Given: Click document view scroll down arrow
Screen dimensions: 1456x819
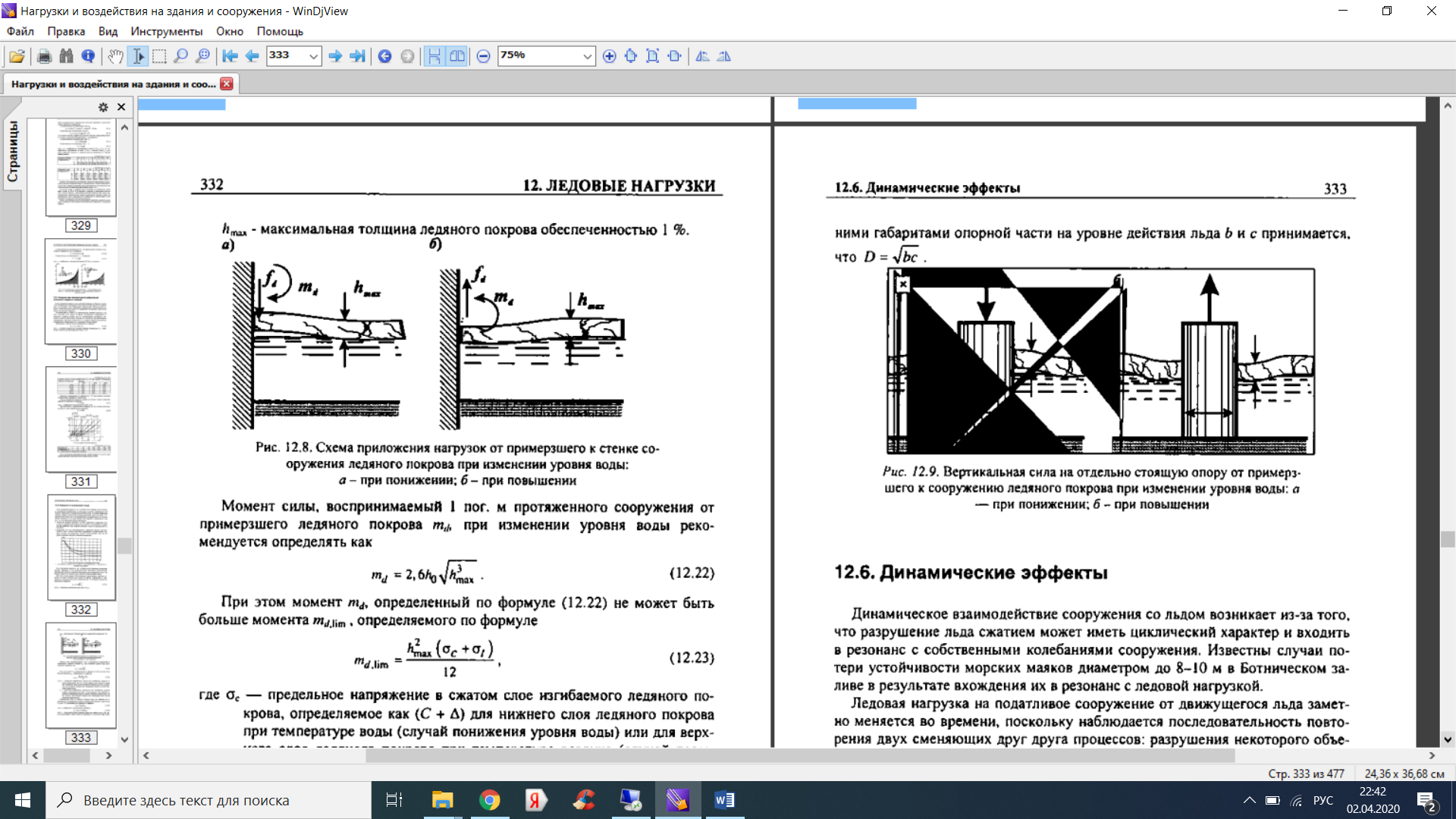Looking at the screenshot, I should point(1448,739).
